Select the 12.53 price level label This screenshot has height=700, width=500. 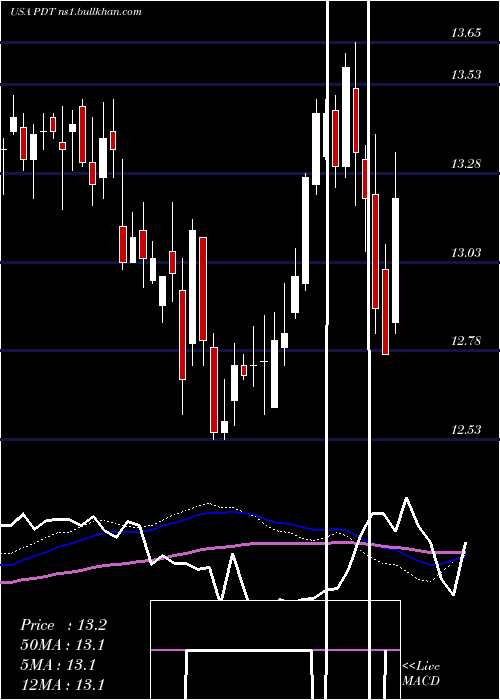(x=466, y=429)
